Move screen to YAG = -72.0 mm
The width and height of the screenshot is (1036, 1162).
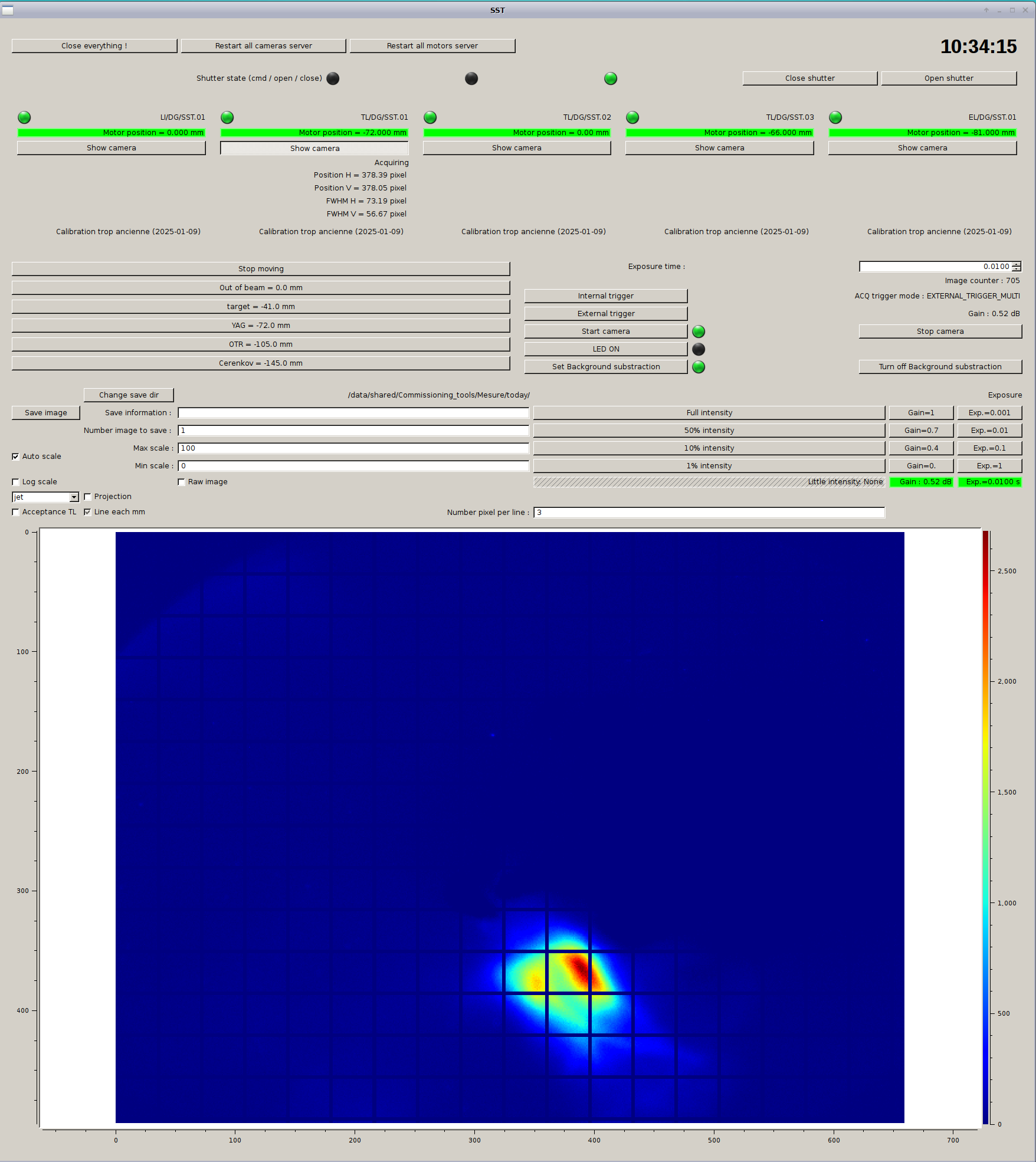click(261, 326)
